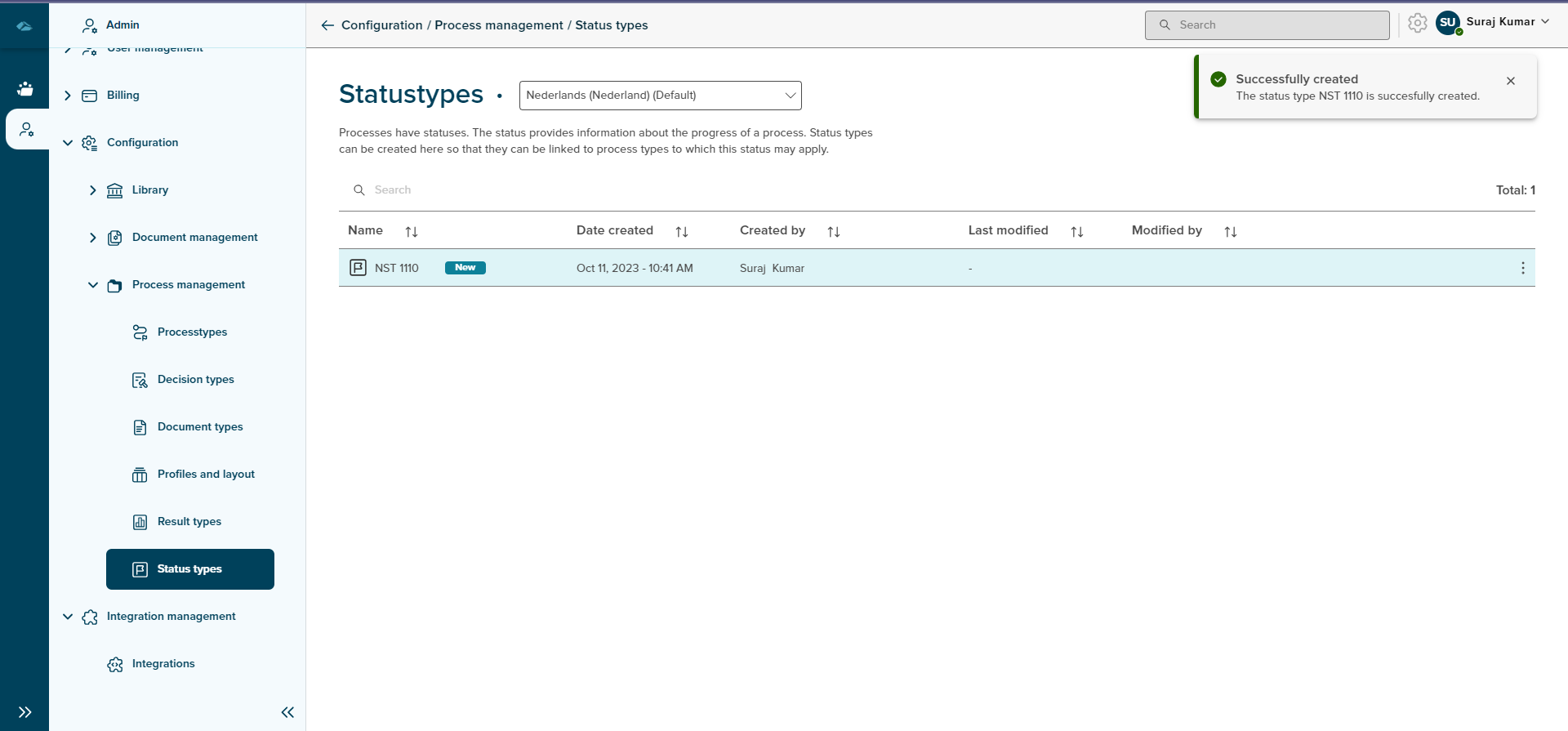Screen dimensions: 1568x731
Task: Sort by Date created column arrows
Action: [682, 232]
